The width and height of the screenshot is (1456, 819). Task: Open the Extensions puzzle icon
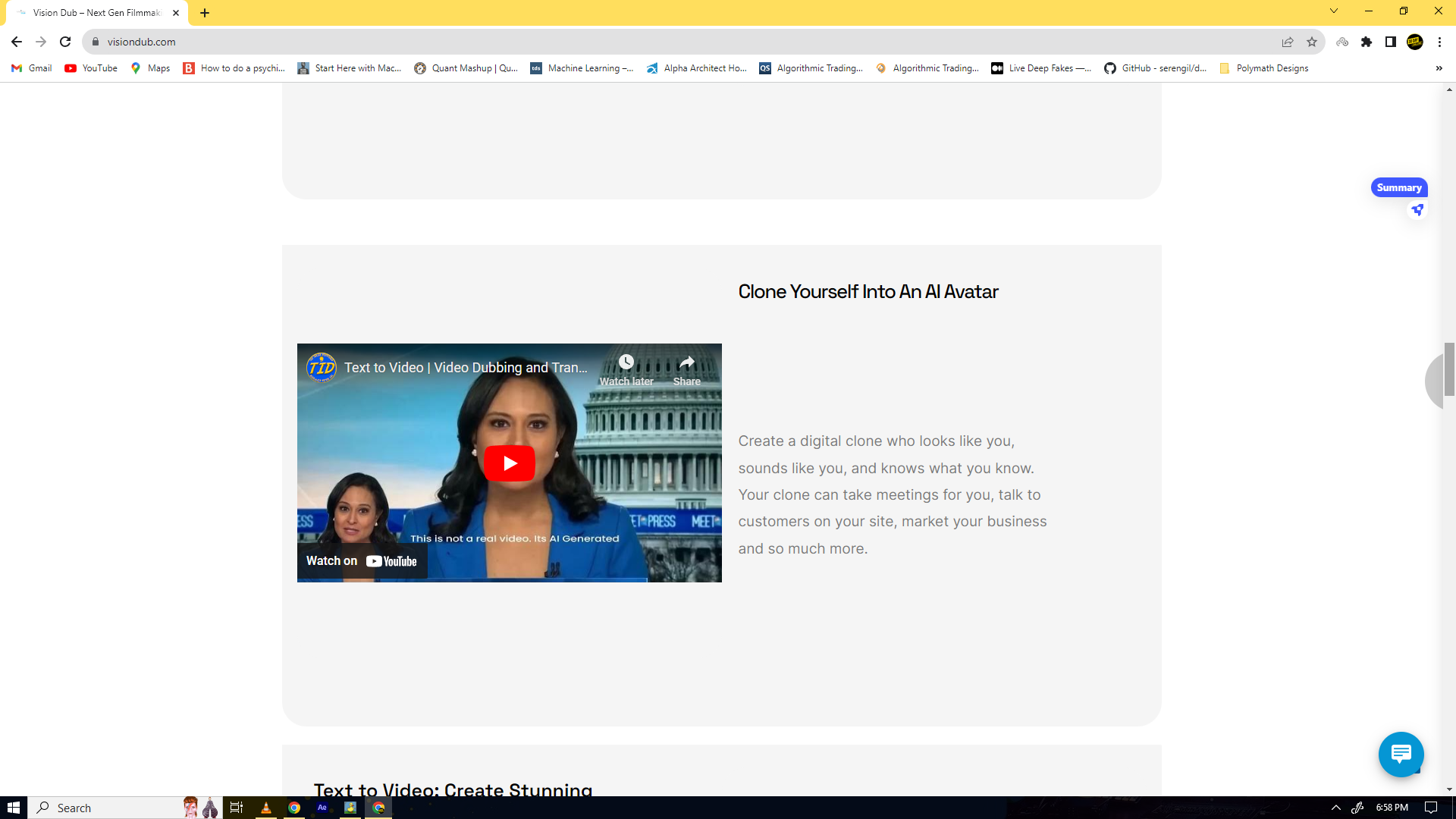1367,42
